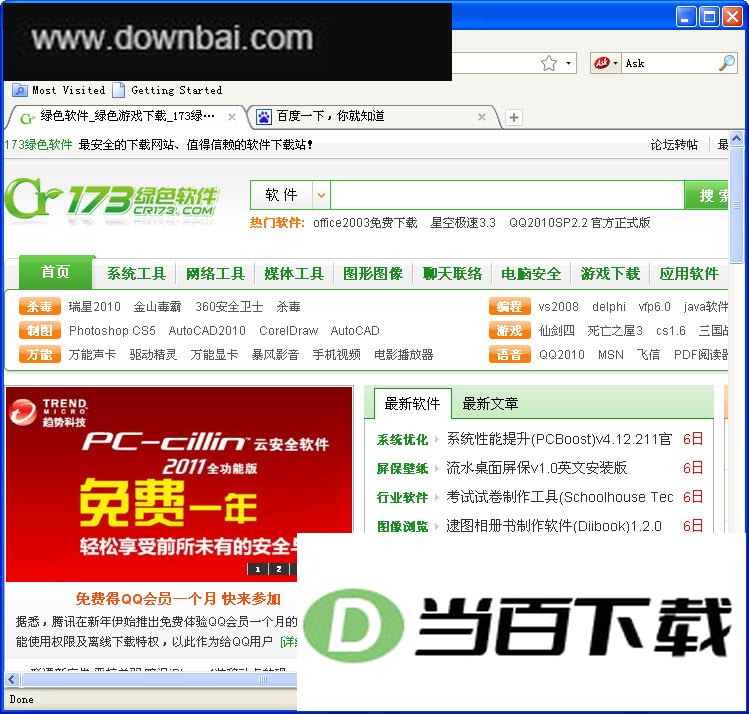Open the address bar history dropdown arrow
749x714 pixels.
click(x=568, y=63)
